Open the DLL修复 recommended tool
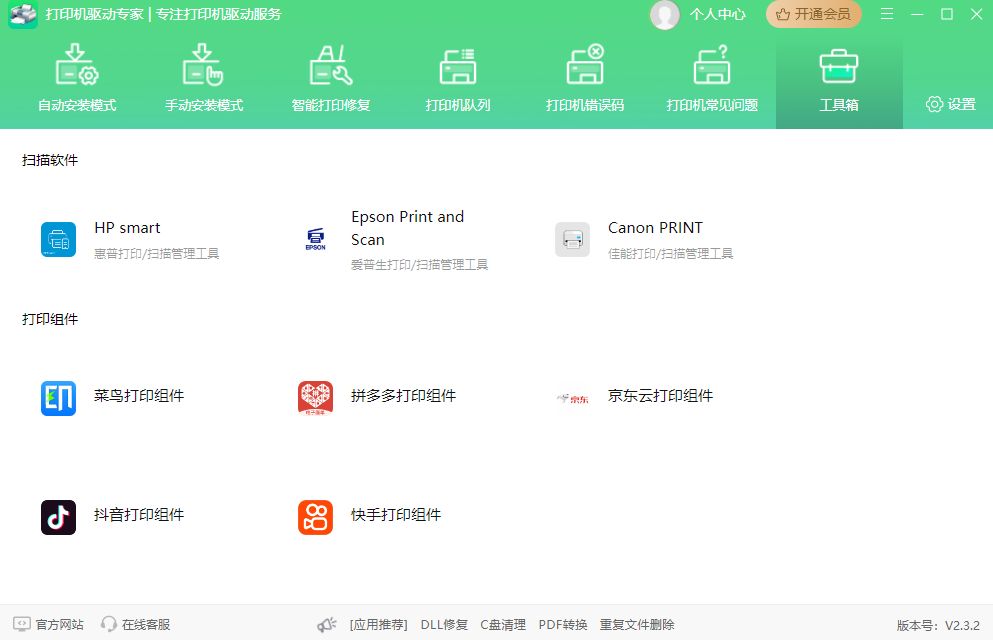Viewport: 993px width, 640px height. point(444,624)
